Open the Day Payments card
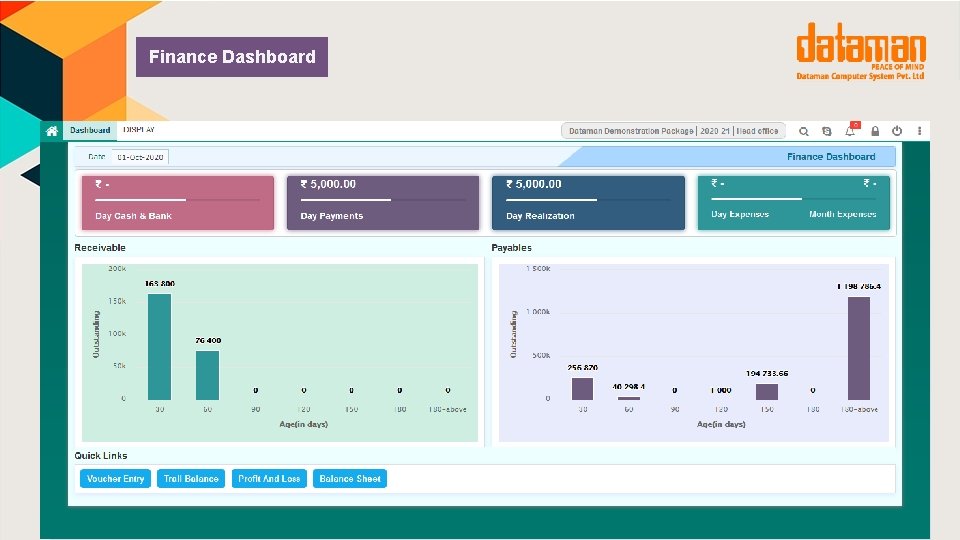The image size is (960, 540). [383, 203]
